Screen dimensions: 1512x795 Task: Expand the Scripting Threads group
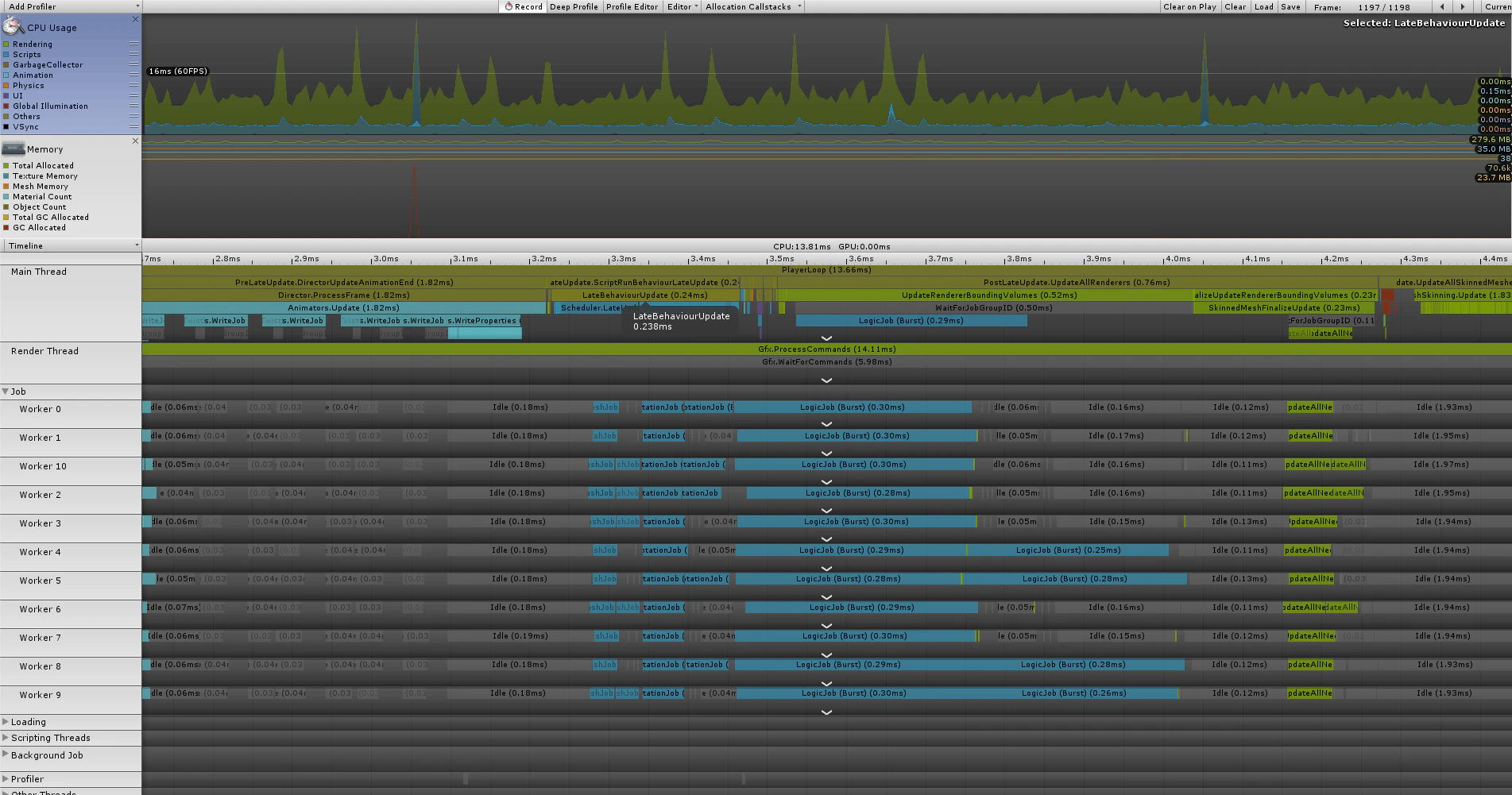(6, 738)
